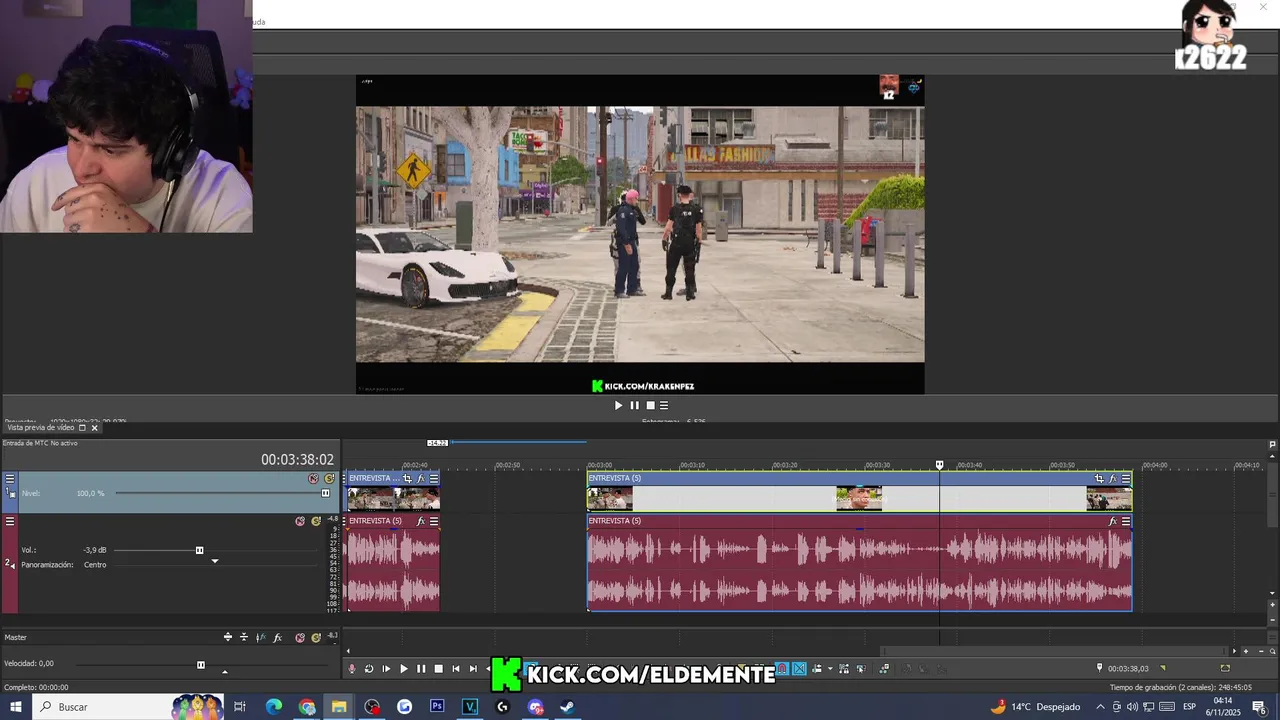Adjust Panoramización pan slider handle
This screenshot has width=1280, height=720.
point(214,561)
